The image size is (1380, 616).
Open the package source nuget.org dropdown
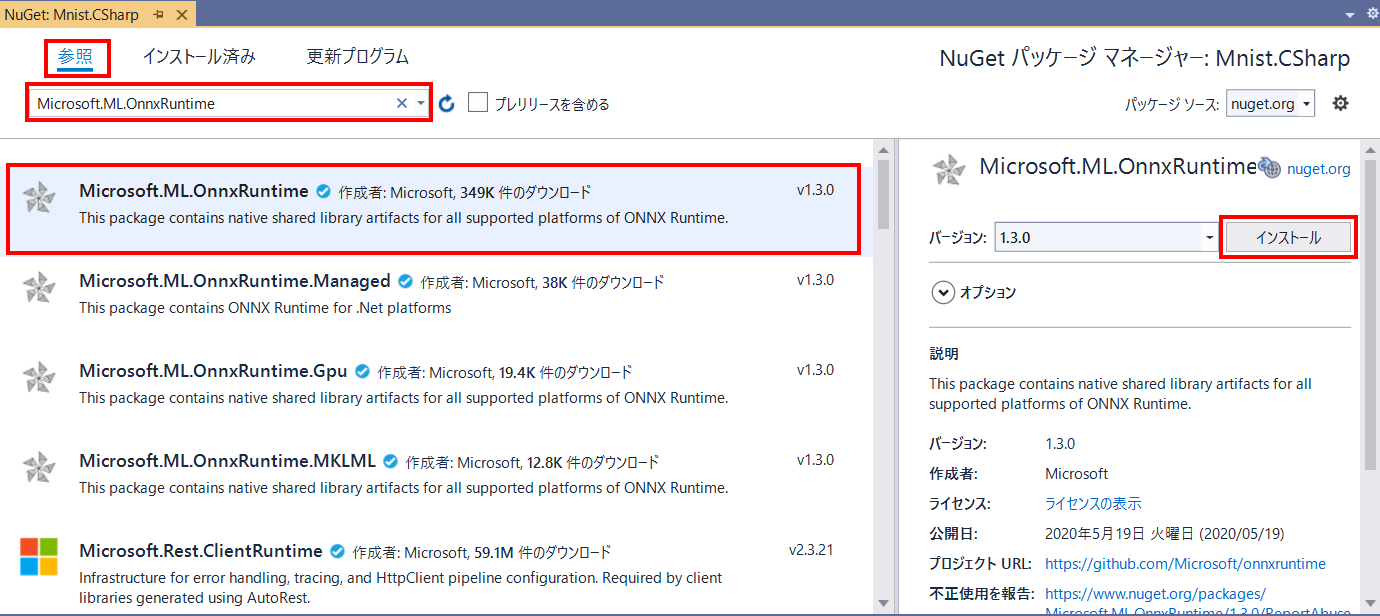(1270, 103)
